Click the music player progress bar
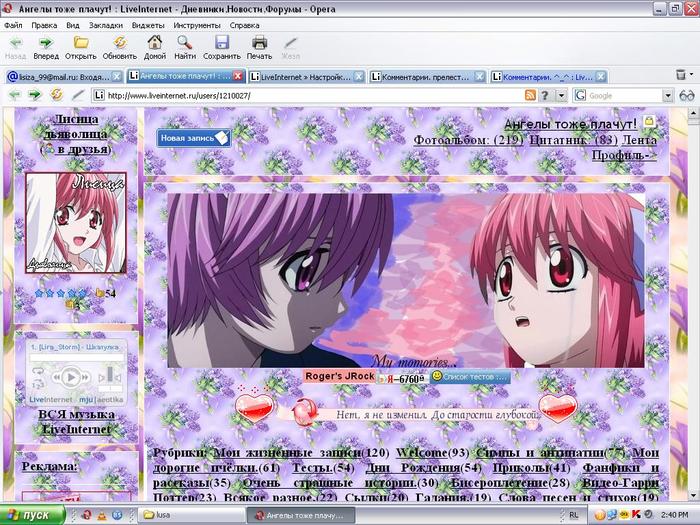This screenshot has height=525, width=700. 76,358
